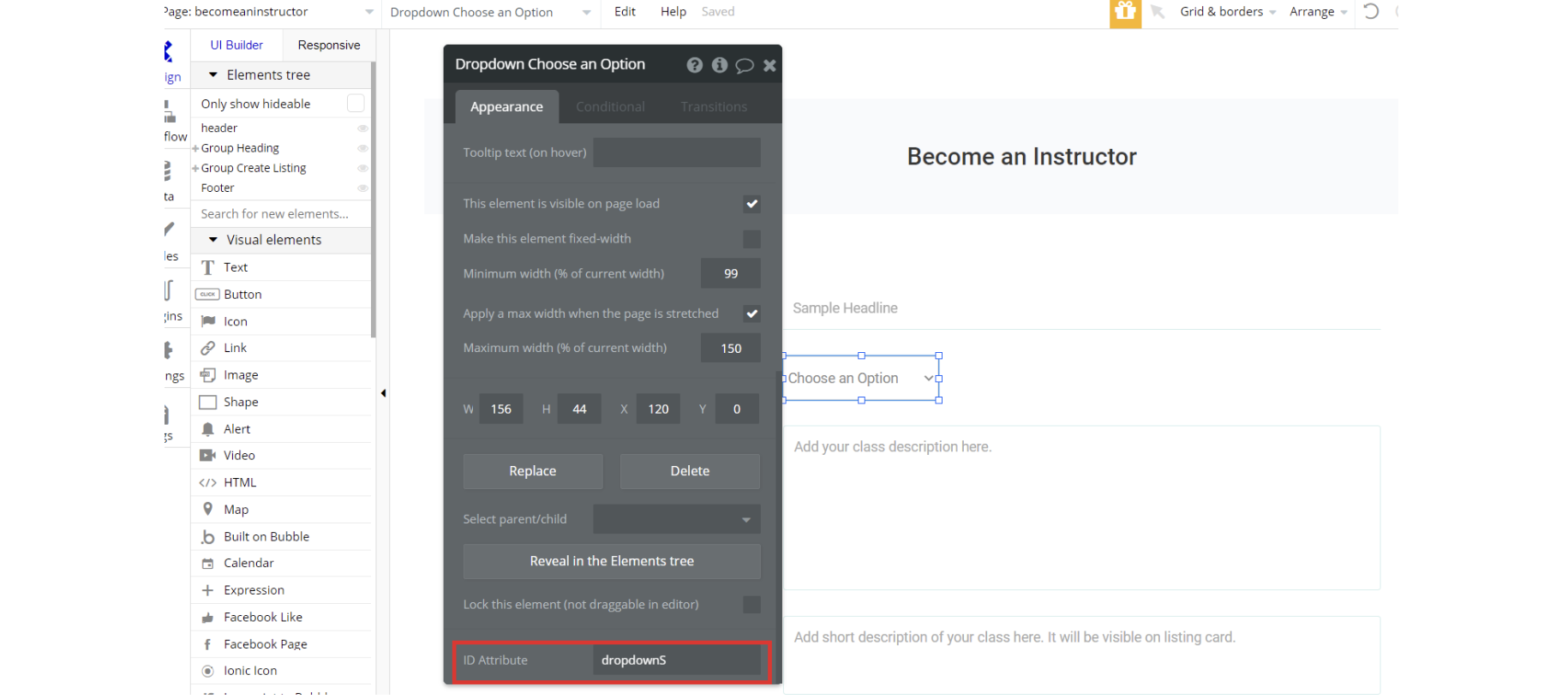This screenshot has width=1568, height=699.
Task: Toggle 'Only show hideable' checkbox
Action: (356, 104)
